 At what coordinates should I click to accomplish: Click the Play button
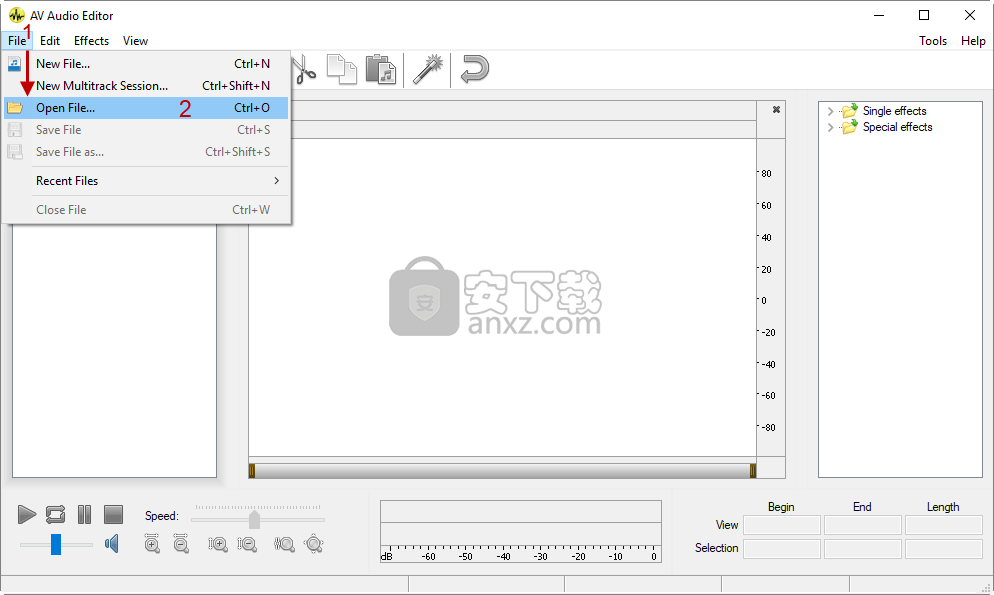(27, 515)
